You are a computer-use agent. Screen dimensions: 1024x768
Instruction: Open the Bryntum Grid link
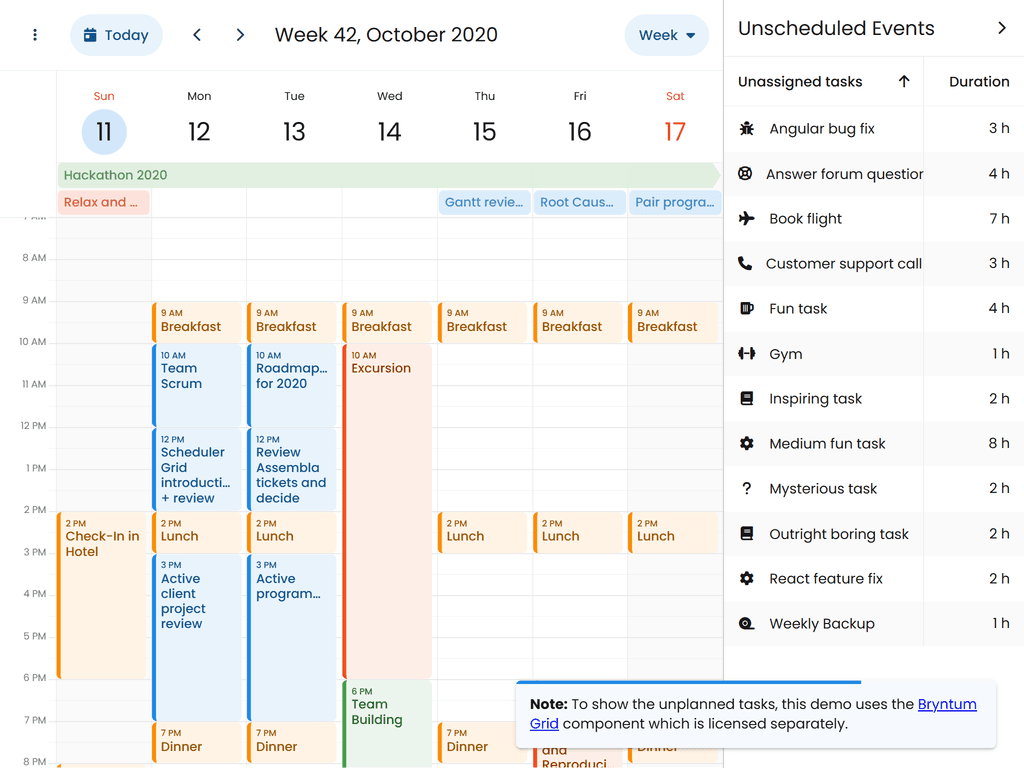click(946, 704)
